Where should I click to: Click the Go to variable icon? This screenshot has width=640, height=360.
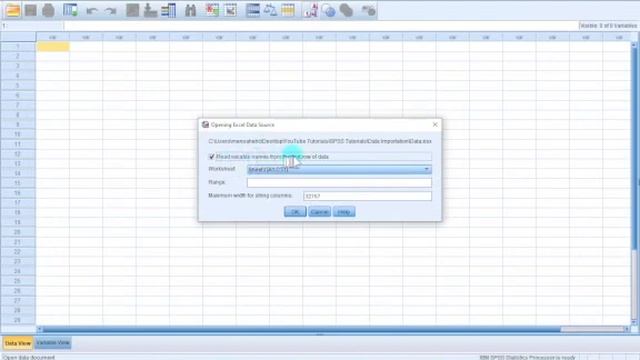[x=150, y=10]
